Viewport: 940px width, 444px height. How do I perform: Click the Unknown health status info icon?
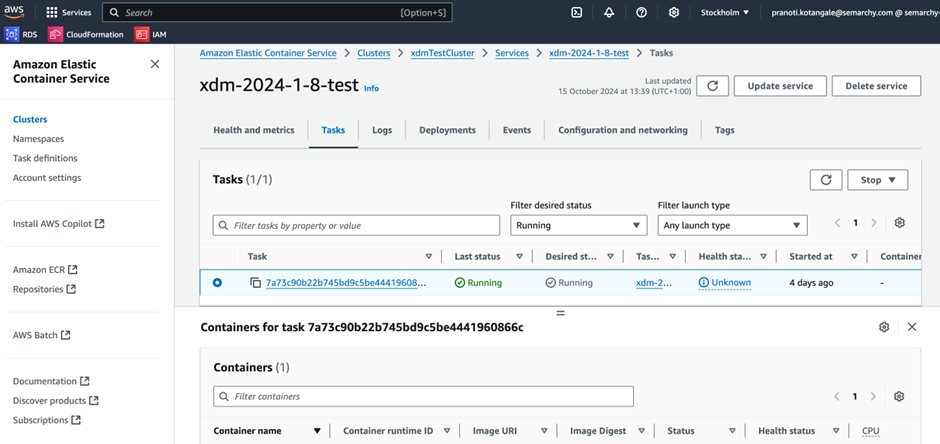point(704,283)
